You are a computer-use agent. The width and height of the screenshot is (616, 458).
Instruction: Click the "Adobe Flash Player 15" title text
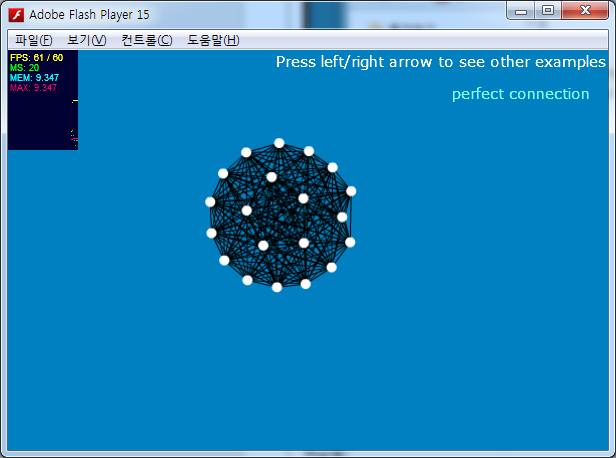point(89,14)
